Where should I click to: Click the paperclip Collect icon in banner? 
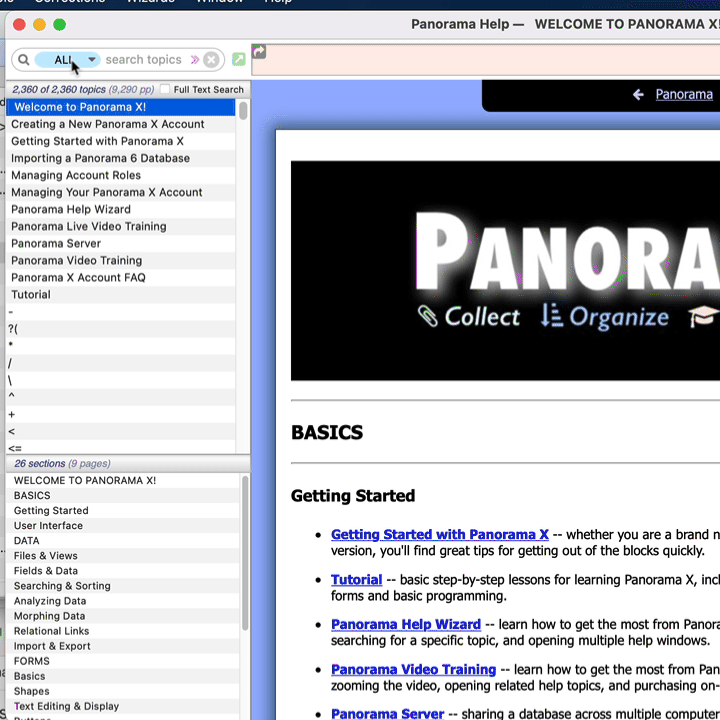pyautogui.click(x=428, y=316)
